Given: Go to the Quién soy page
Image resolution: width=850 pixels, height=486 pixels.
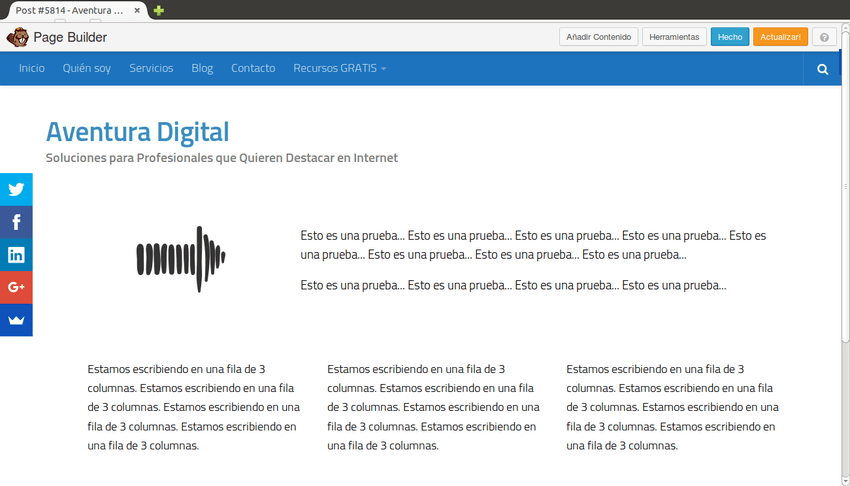Looking at the screenshot, I should (x=87, y=69).
